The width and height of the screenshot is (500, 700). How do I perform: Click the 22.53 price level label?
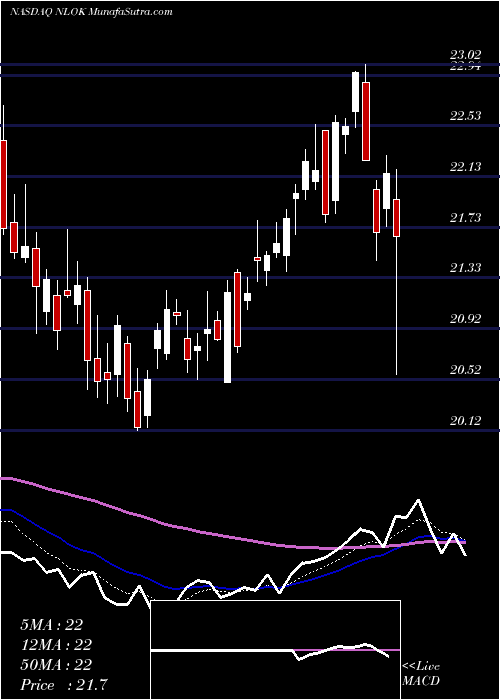(x=465, y=116)
